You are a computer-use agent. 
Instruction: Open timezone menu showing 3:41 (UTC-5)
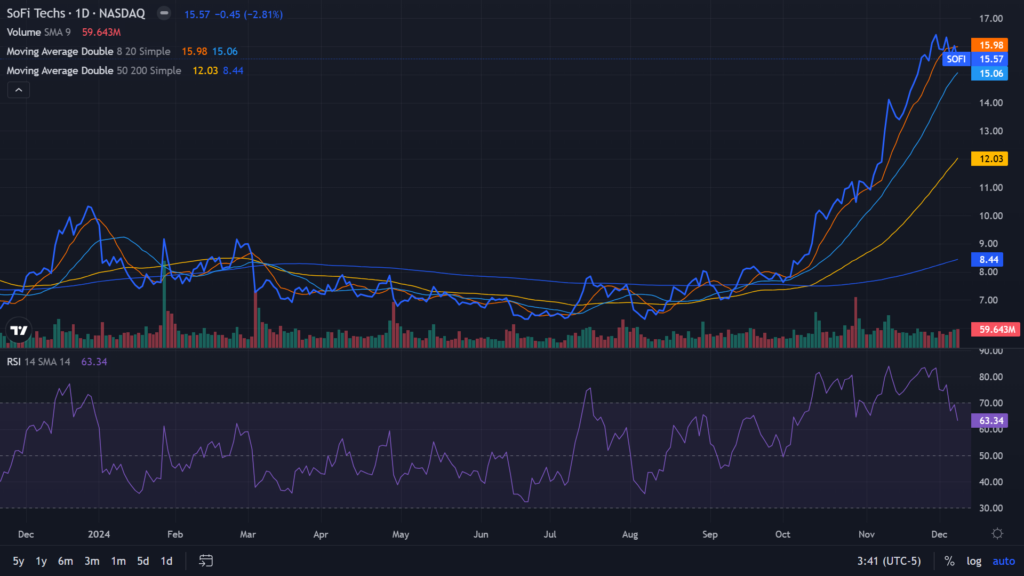pyautogui.click(x=890, y=561)
